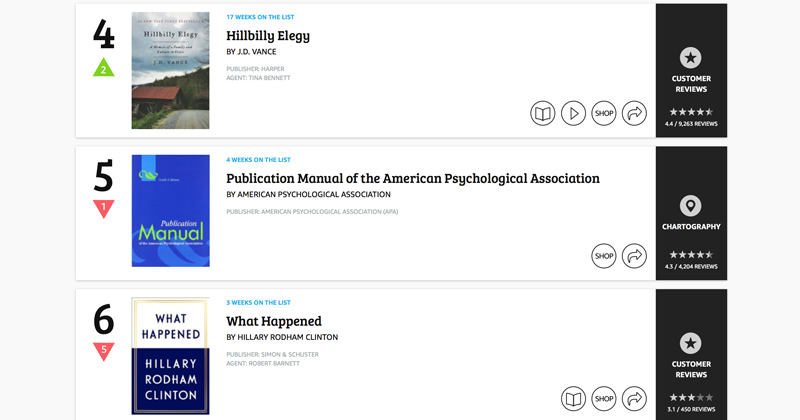Click 4.3 / 4,204 REVIEWS rating text

pos(691,266)
